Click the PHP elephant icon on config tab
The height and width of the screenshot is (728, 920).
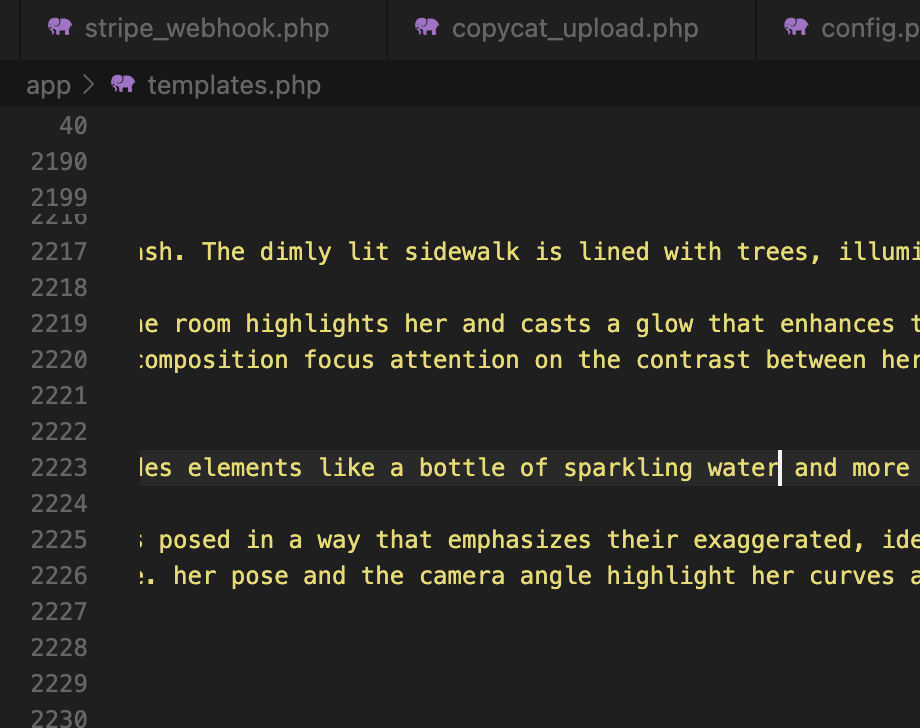[796, 28]
